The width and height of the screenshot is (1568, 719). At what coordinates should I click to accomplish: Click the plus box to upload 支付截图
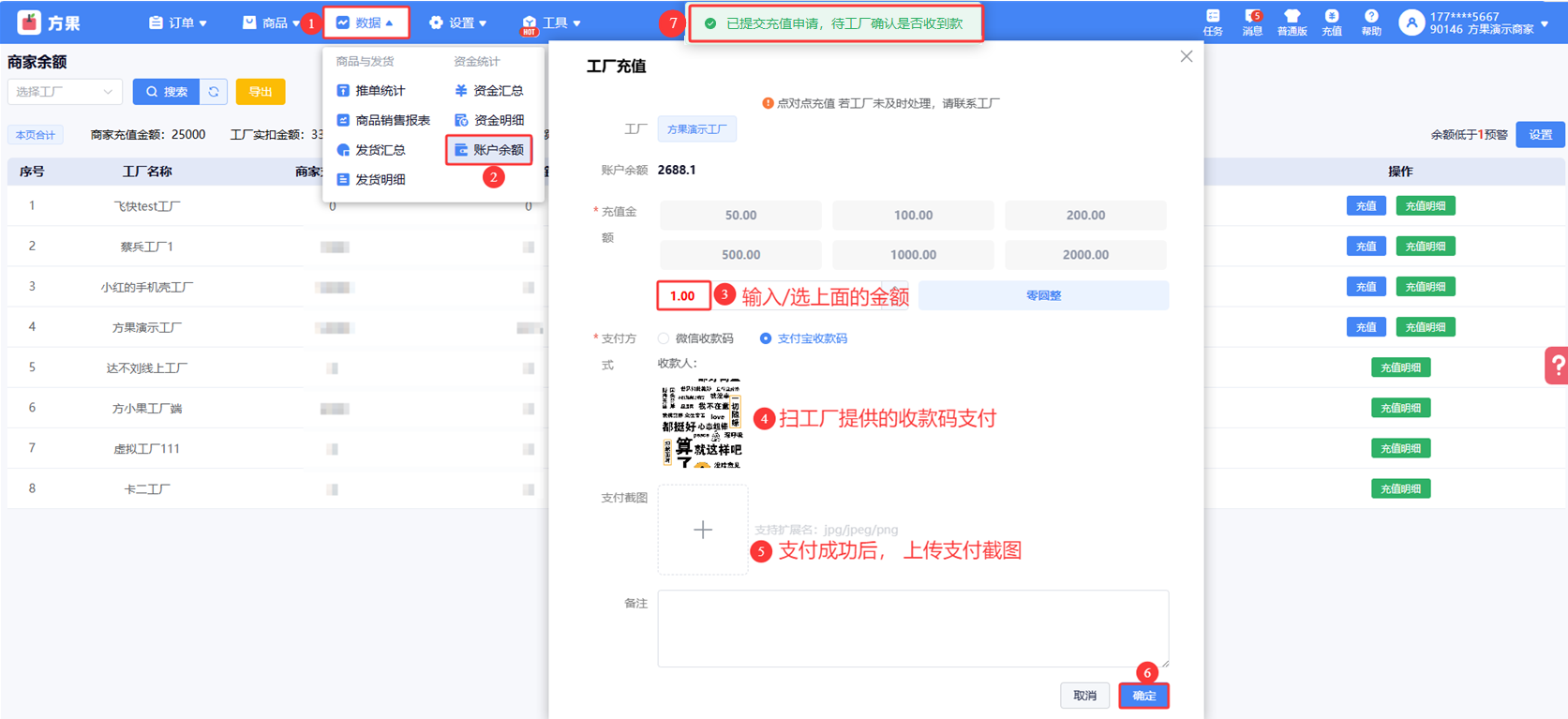coord(703,530)
